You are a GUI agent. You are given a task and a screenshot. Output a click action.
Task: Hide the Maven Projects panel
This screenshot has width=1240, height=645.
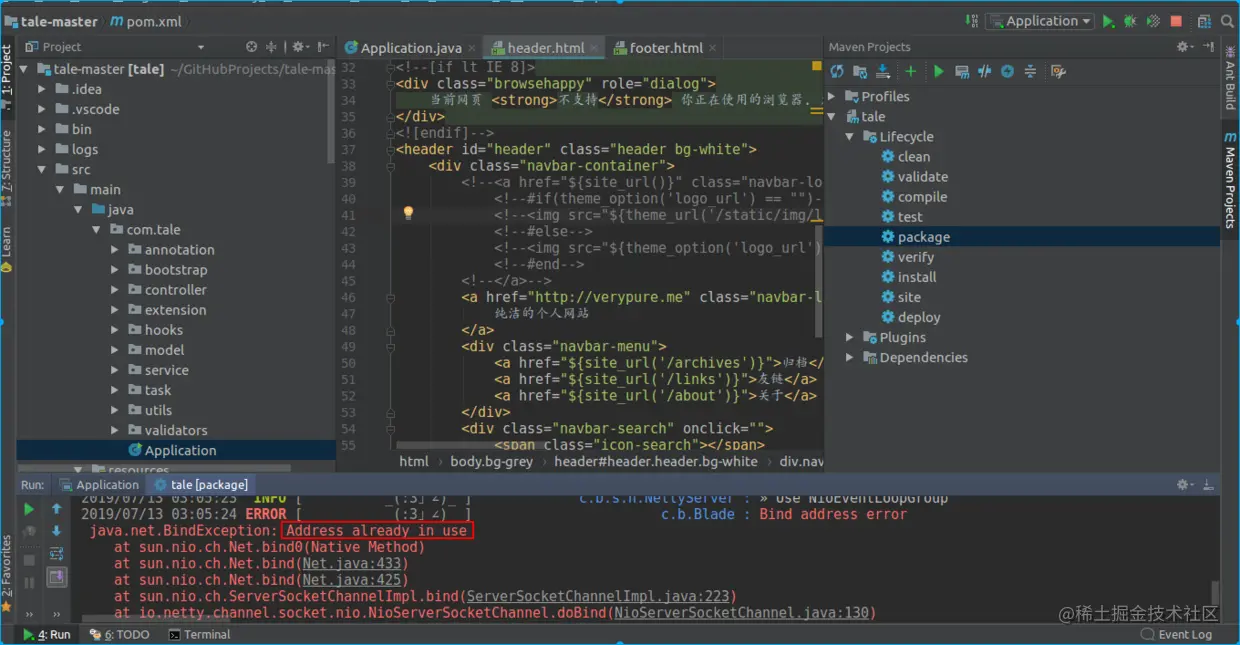[1209, 47]
